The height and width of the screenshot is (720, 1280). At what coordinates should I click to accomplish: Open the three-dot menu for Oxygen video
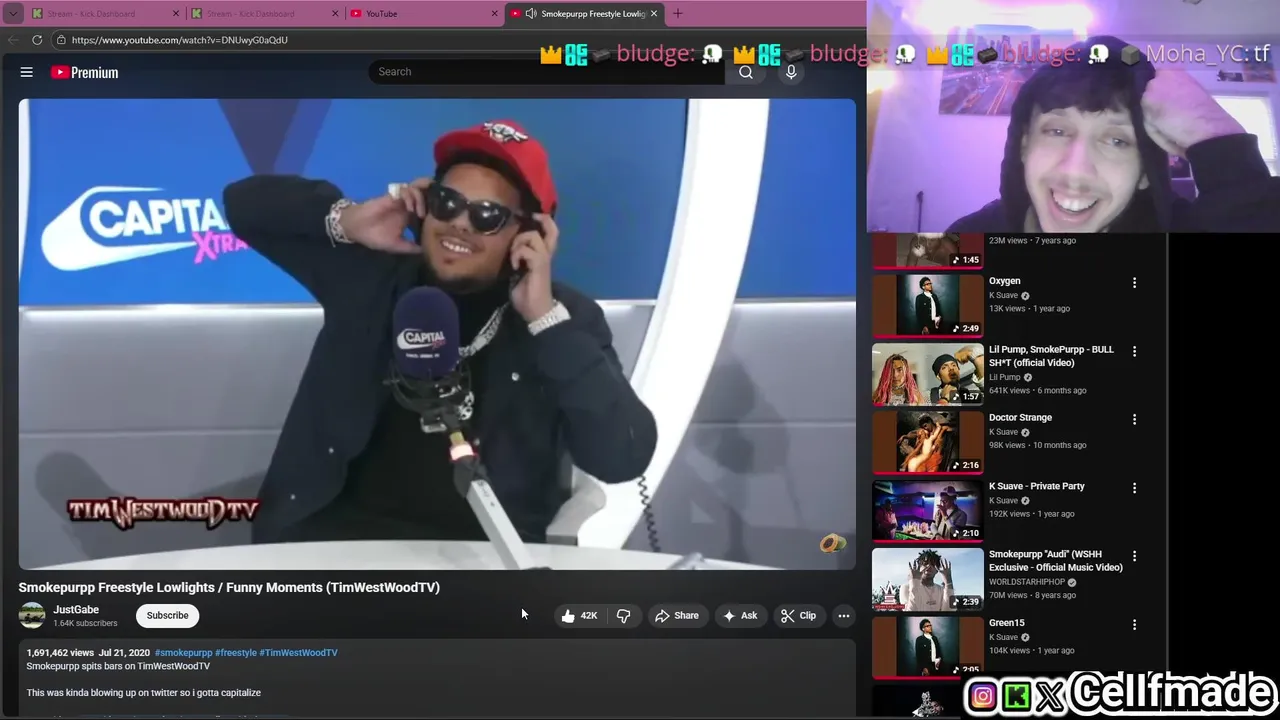point(1134,283)
